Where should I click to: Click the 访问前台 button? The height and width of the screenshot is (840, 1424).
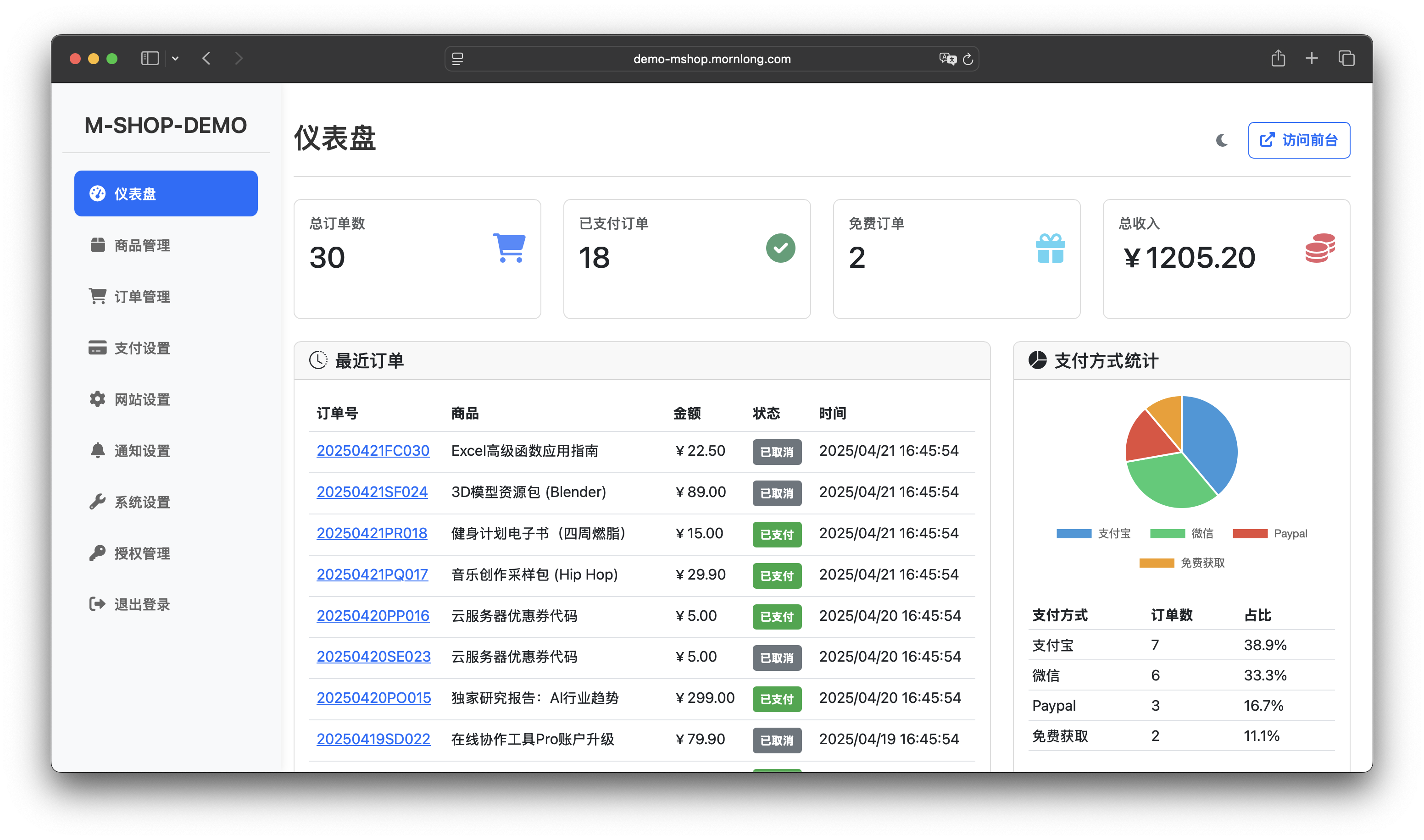pos(1298,140)
